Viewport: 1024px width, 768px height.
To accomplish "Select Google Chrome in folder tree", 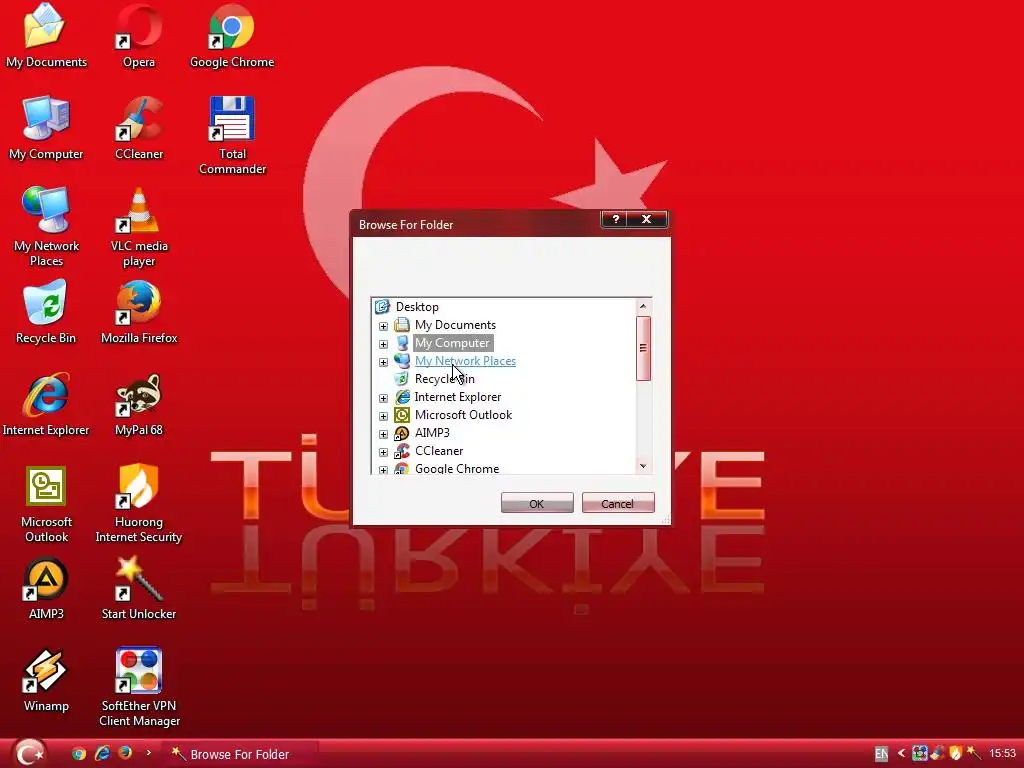I will pos(456,468).
